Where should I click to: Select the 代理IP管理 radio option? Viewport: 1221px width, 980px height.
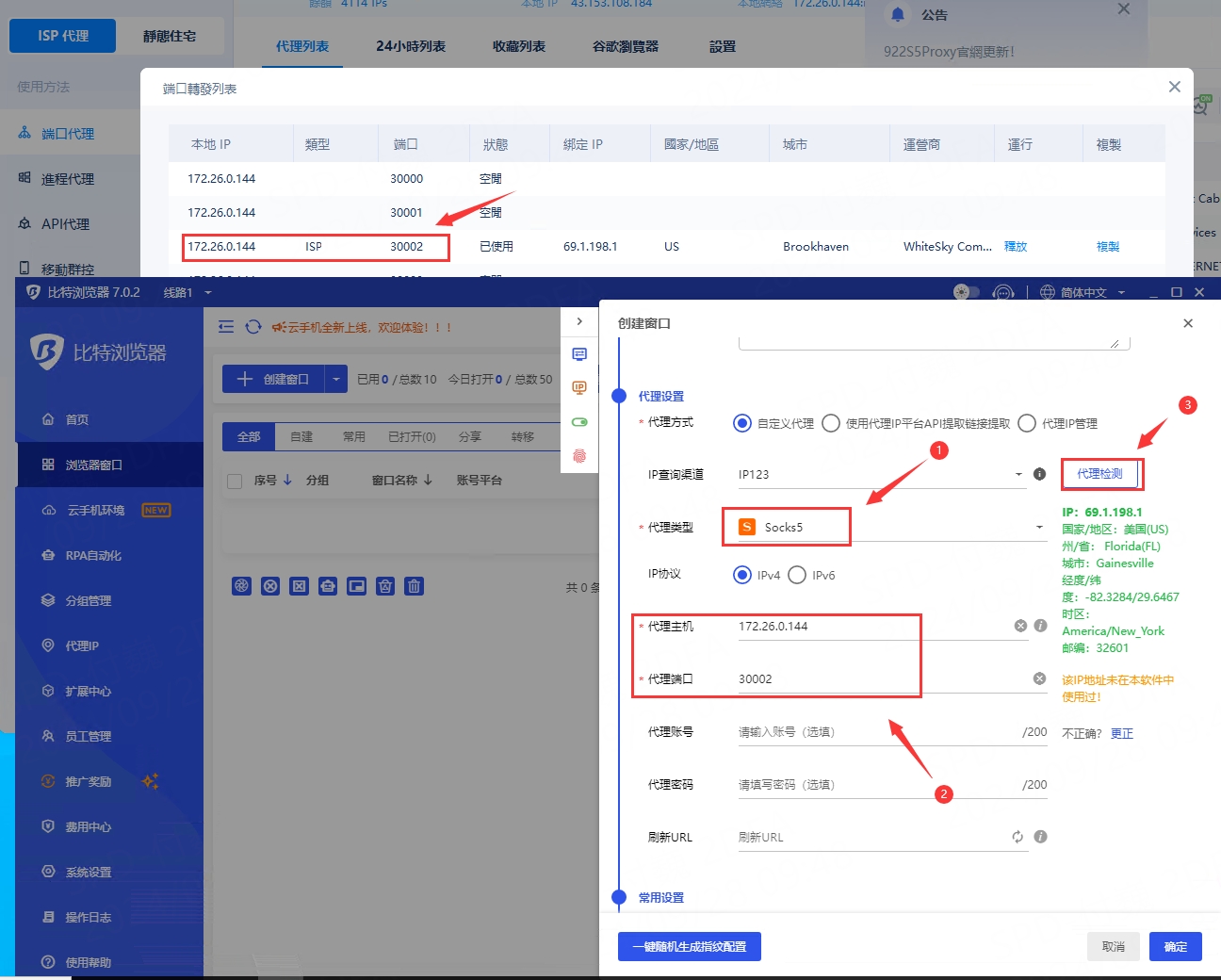1027,423
